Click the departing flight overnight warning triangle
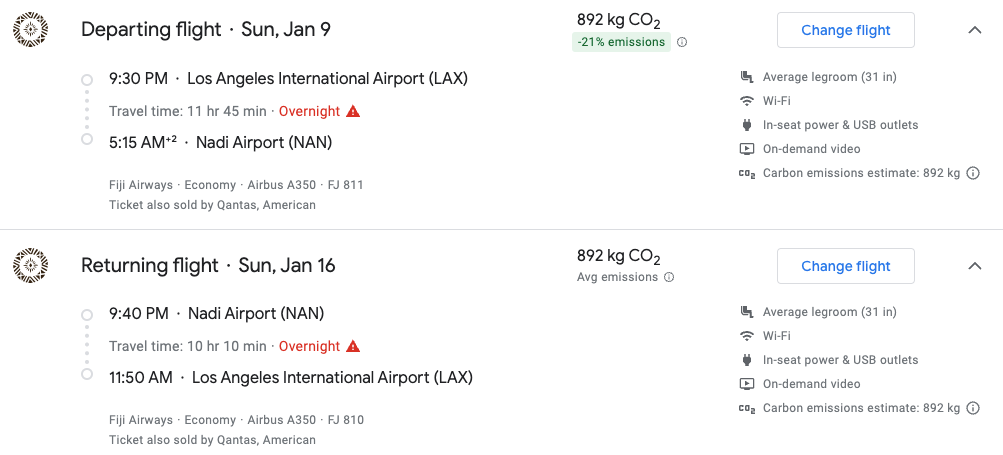Viewport: 1003px width, 455px height. click(353, 111)
